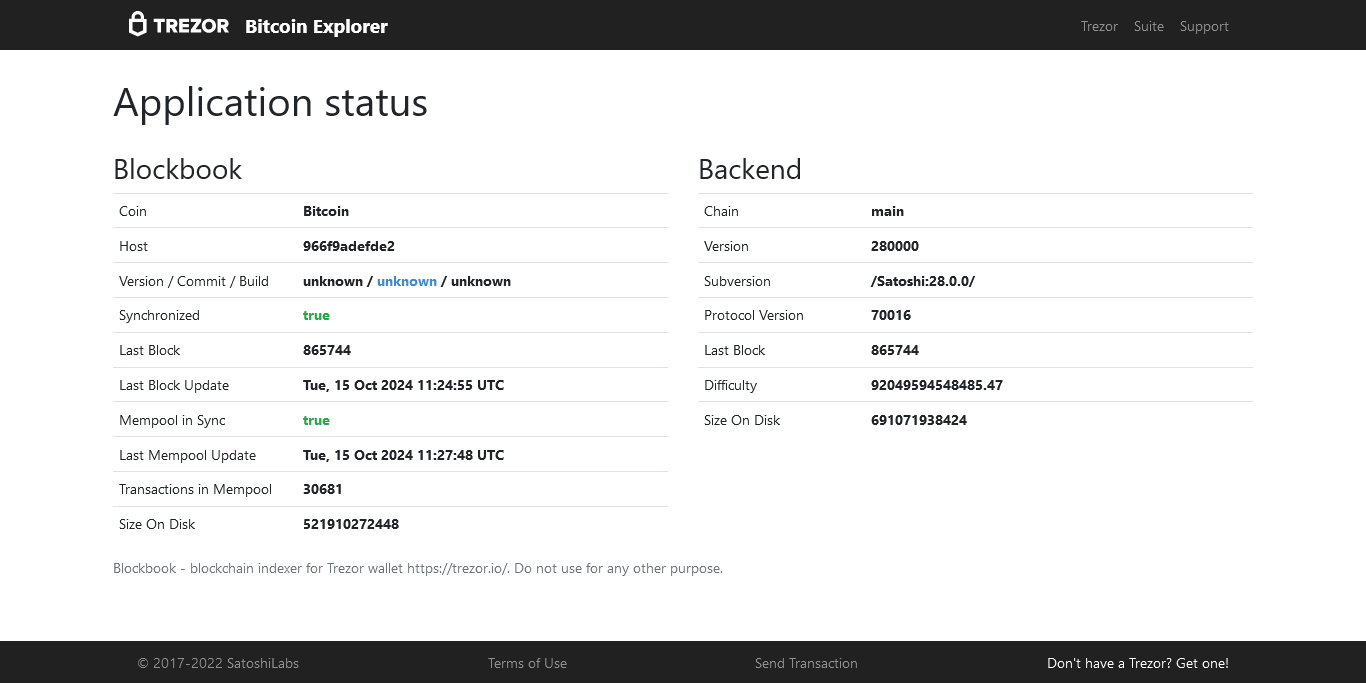1366x683 pixels.
Task: Open the Suite menu link
Action: point(1149,26)
